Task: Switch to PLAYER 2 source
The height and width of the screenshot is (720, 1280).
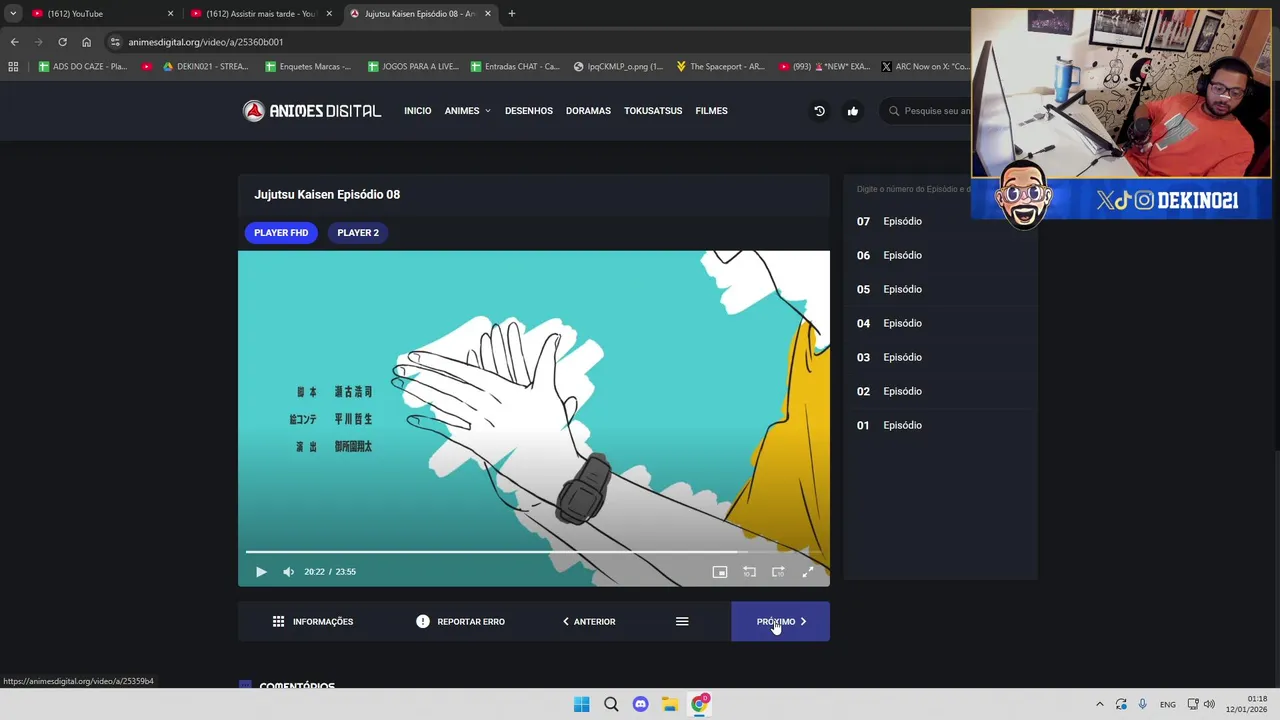Action: pos(358,233)
